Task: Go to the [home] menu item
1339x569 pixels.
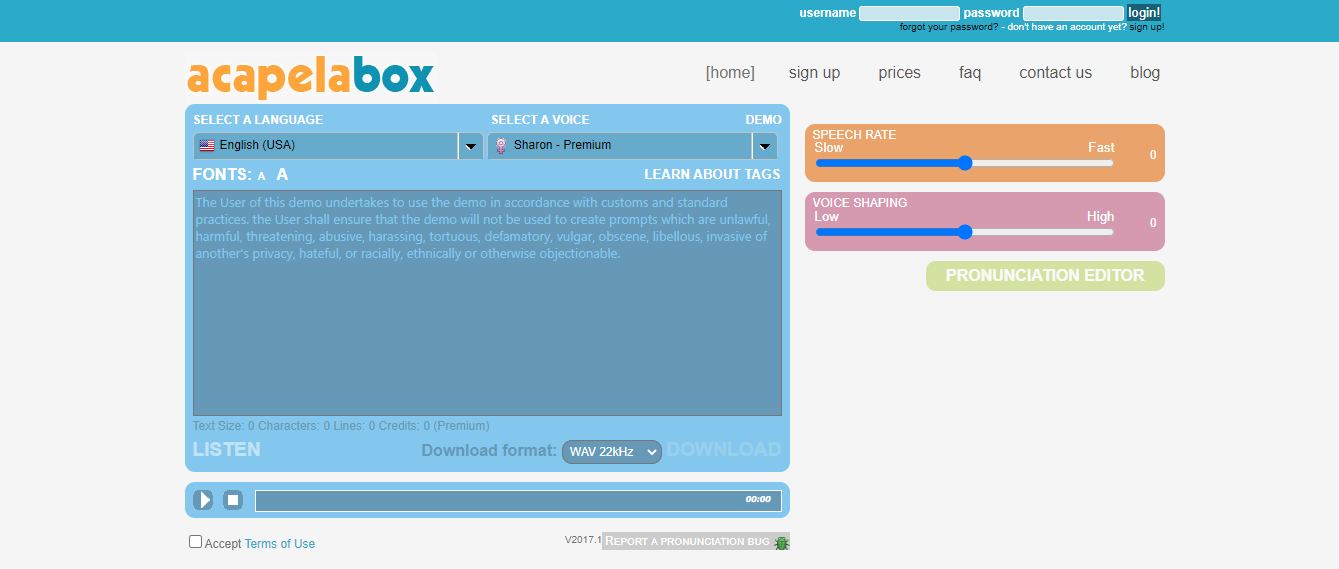Action: point(730,73)
